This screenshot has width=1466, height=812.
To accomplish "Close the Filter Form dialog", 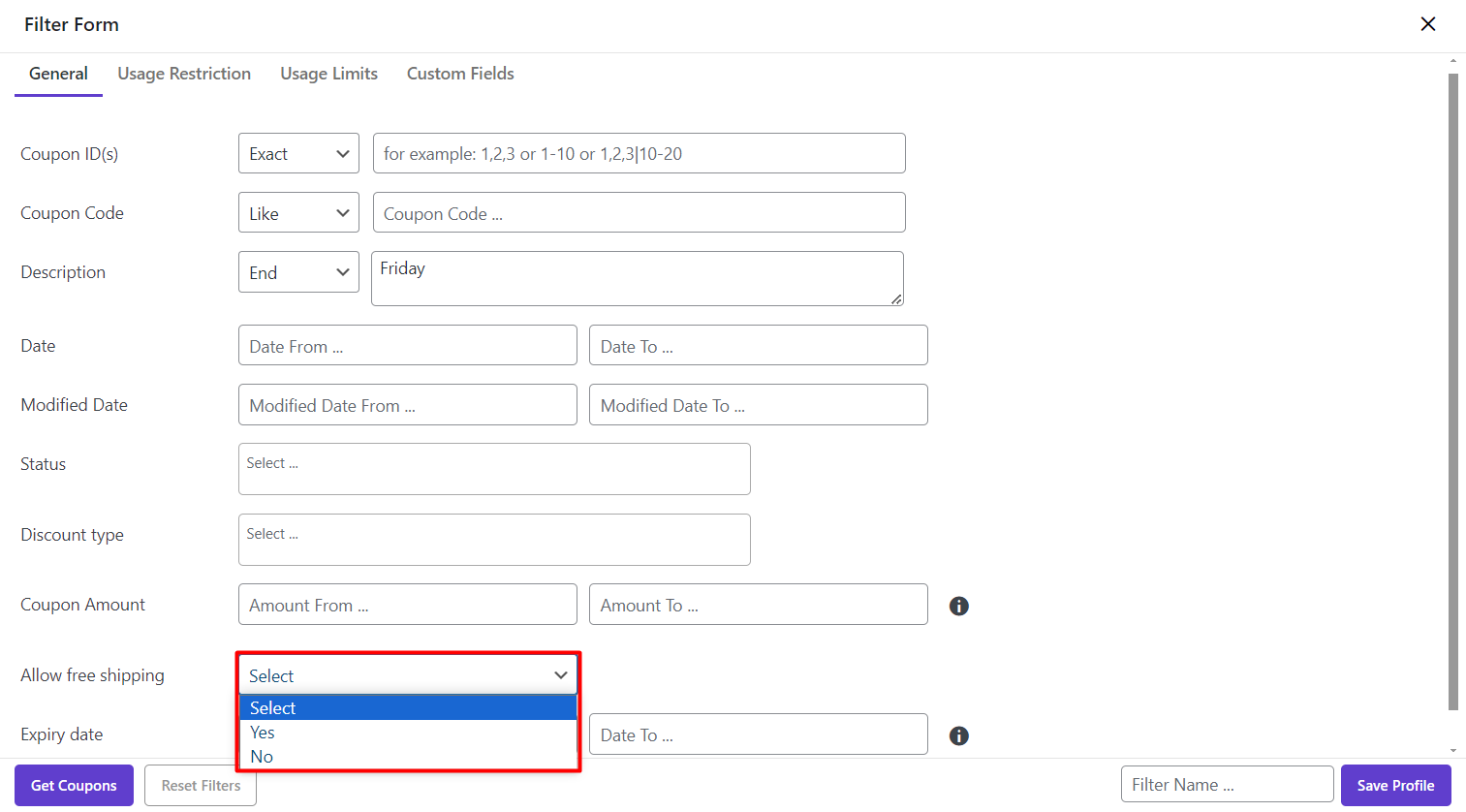I will (1427, 24).
